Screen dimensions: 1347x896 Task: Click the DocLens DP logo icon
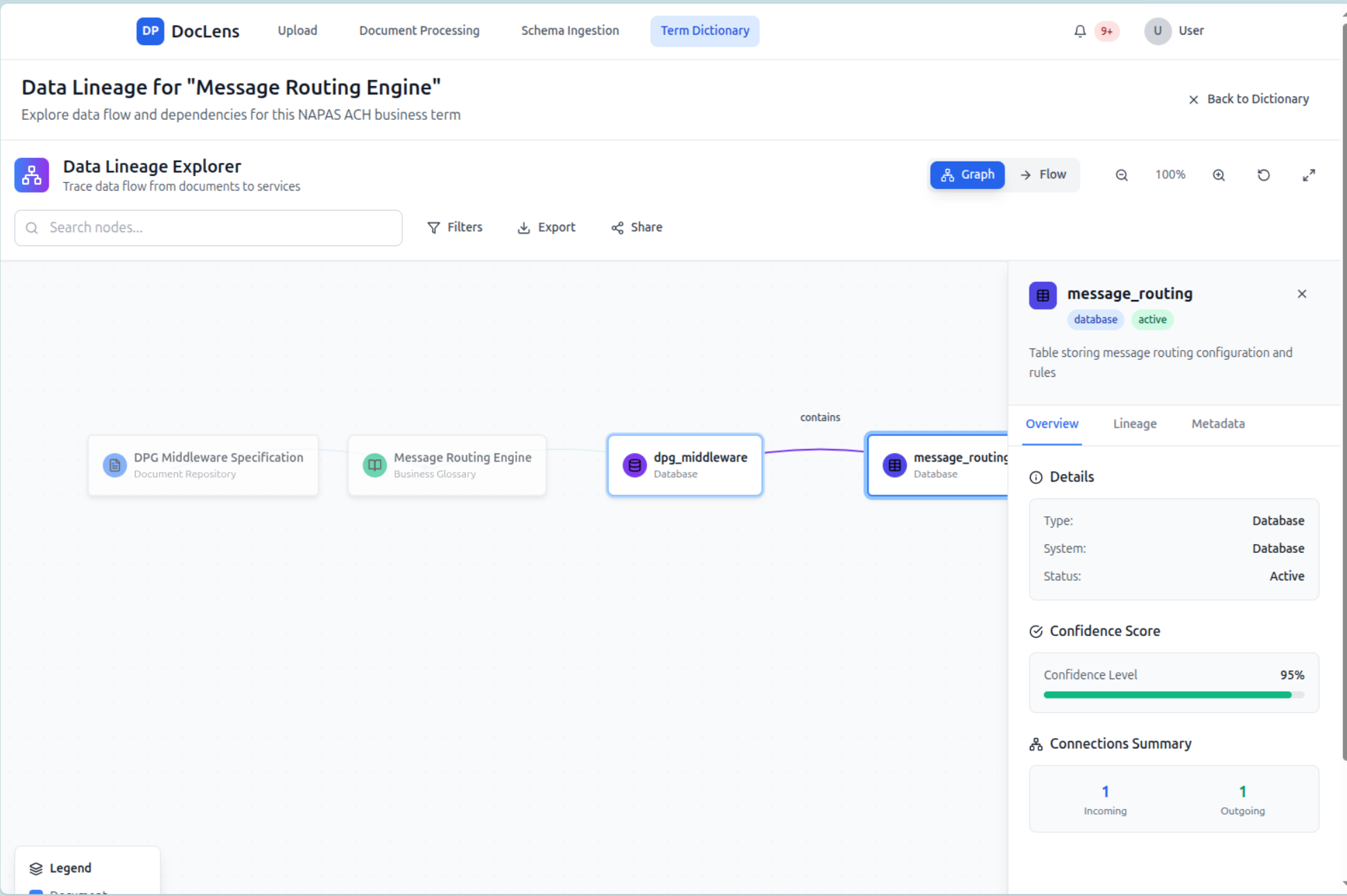click(150, 31)
